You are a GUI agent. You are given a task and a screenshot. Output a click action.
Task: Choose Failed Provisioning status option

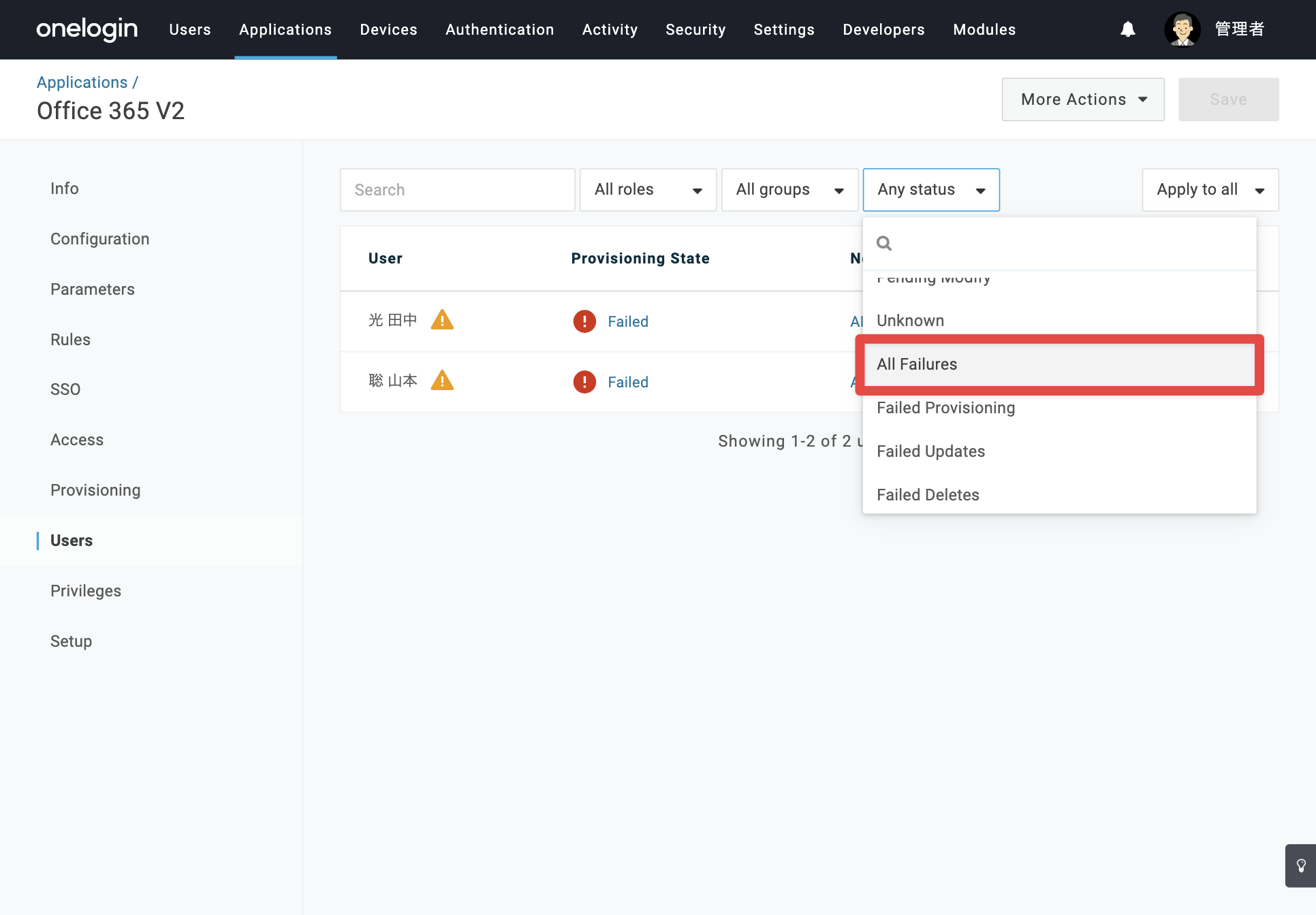[1059, 408]
